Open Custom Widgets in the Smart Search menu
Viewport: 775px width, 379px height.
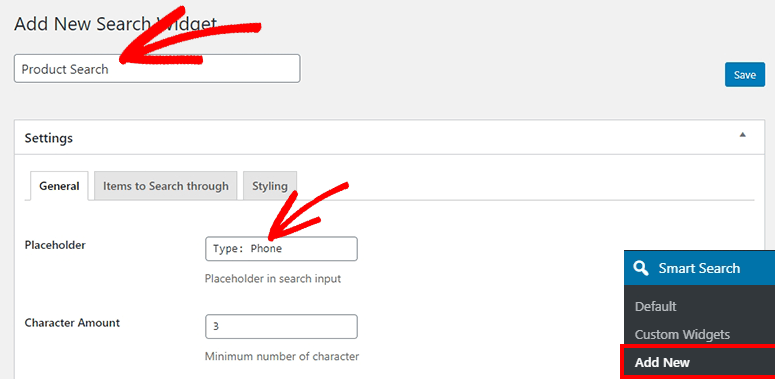(682, 335)
